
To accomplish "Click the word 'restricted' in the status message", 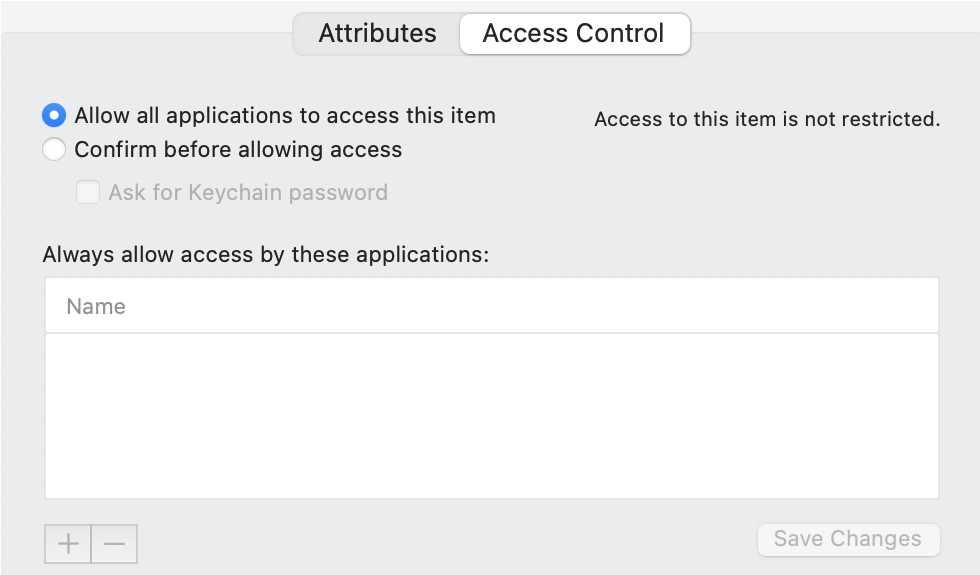I will (x=891, y=120).
